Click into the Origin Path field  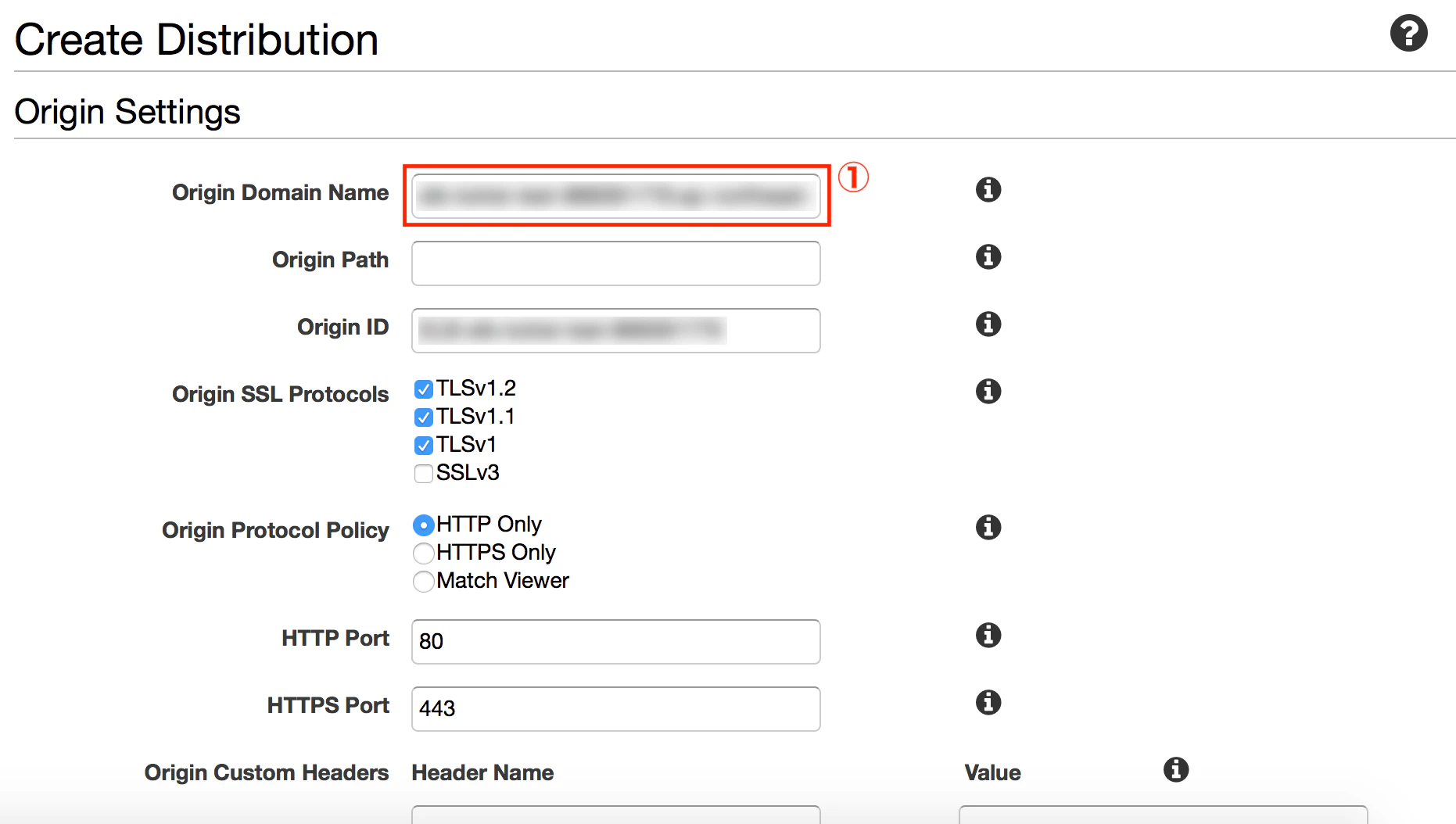616,263
